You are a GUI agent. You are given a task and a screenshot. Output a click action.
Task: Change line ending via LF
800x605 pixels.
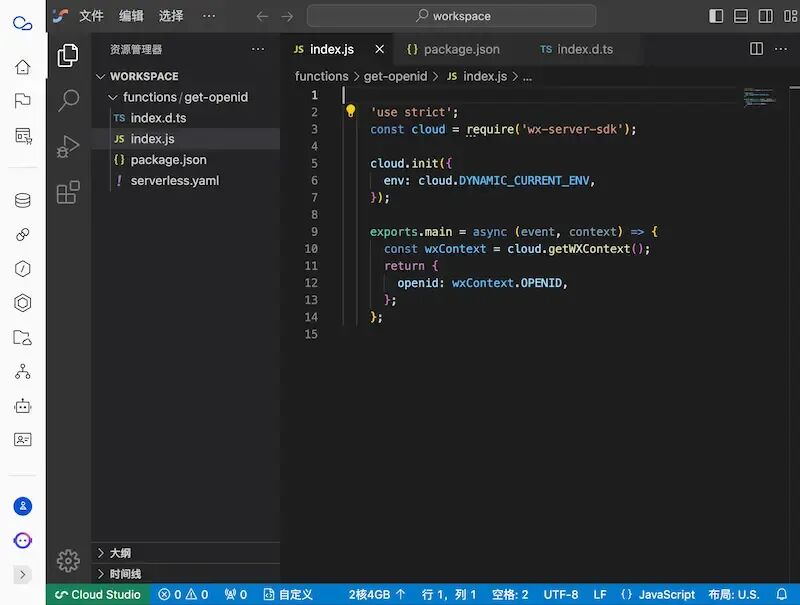click(x=600, y=594)
